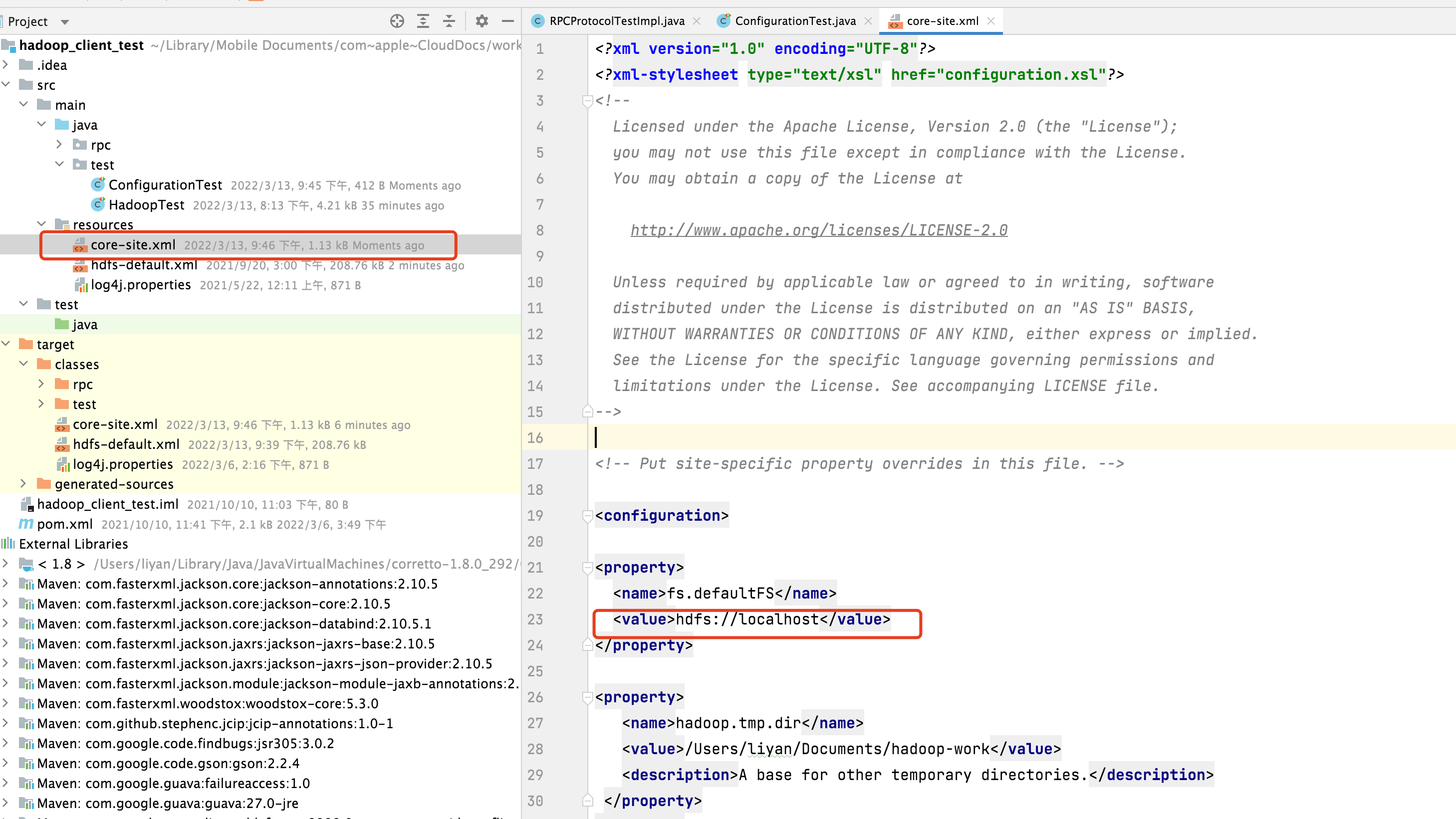Expand the rpc package under java
This screenshot has width=1456, height=819.
(x=59, y=145)
